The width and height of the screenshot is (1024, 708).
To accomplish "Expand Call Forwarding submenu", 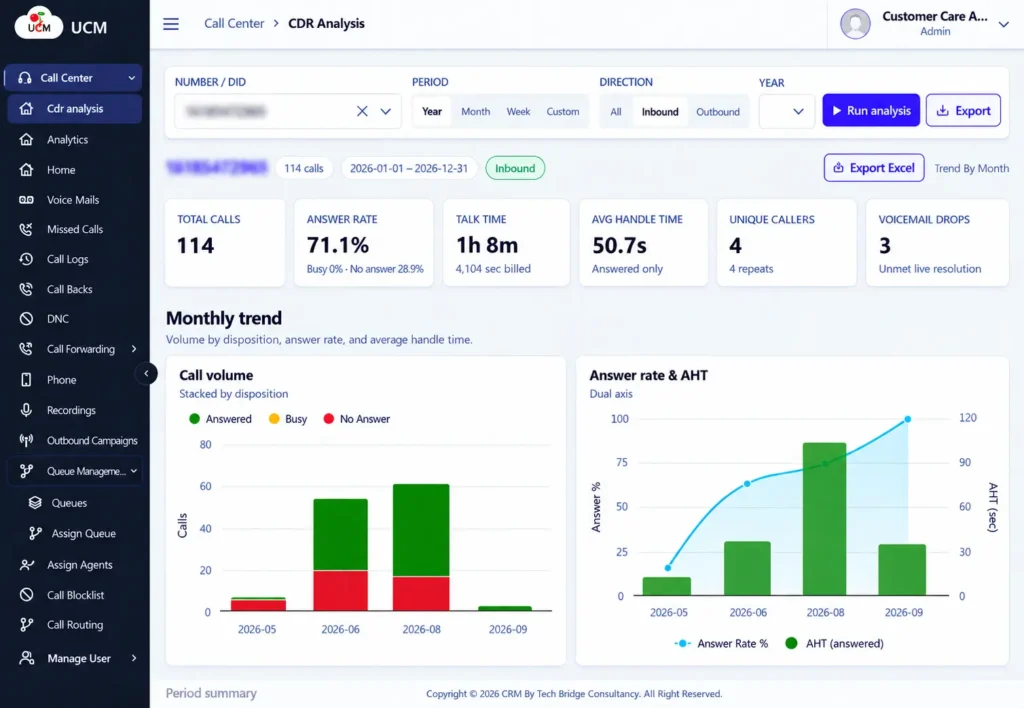I will [134, 349].
